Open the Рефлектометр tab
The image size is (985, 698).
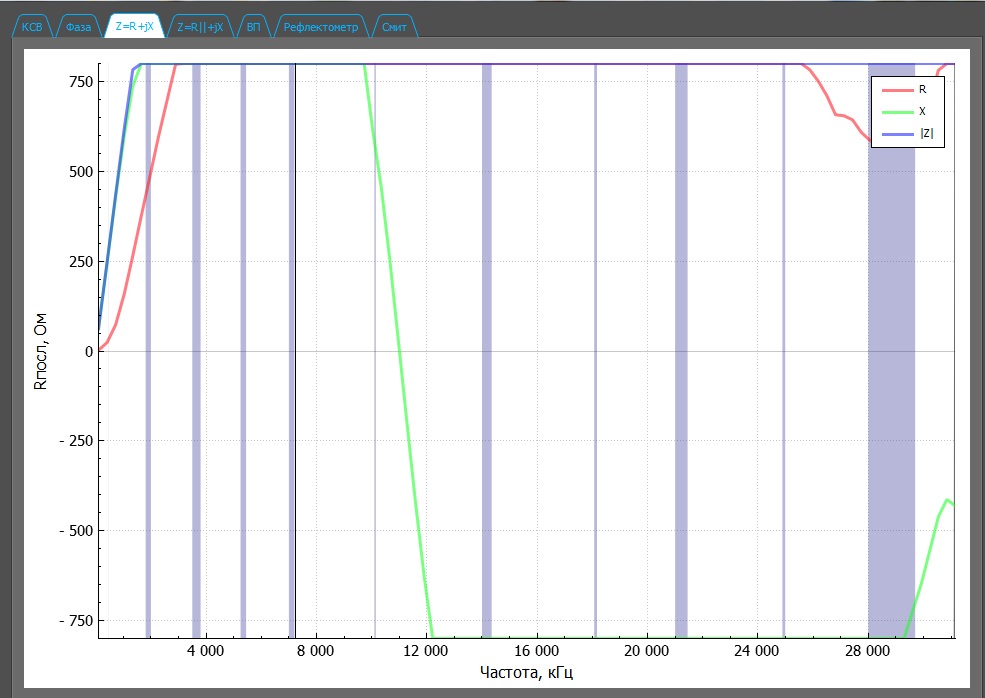point(320,27)
